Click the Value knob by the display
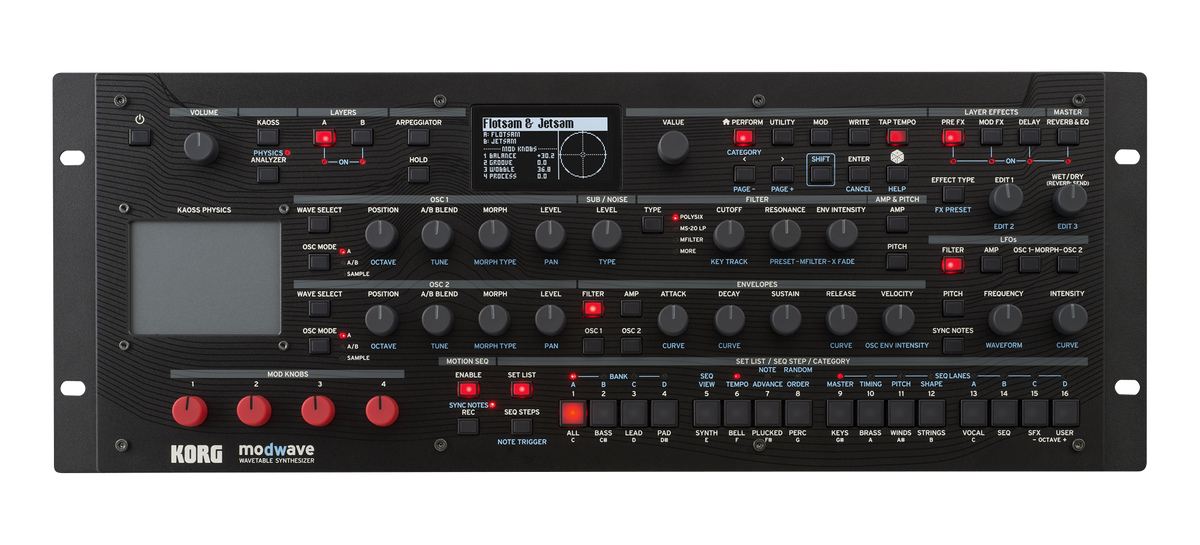Viewport: 1200px width, 545px height. click(x=673, y=148)
